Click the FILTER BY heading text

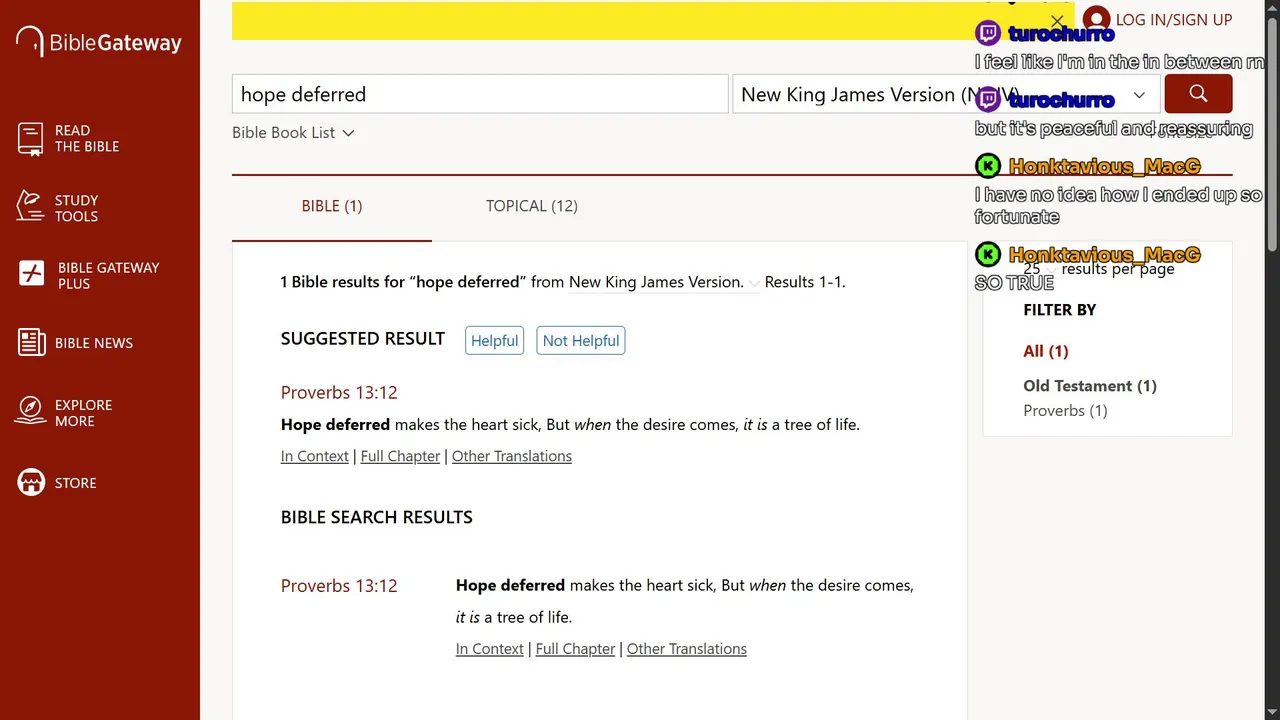pyautogui.click(x=1060, y=310)
